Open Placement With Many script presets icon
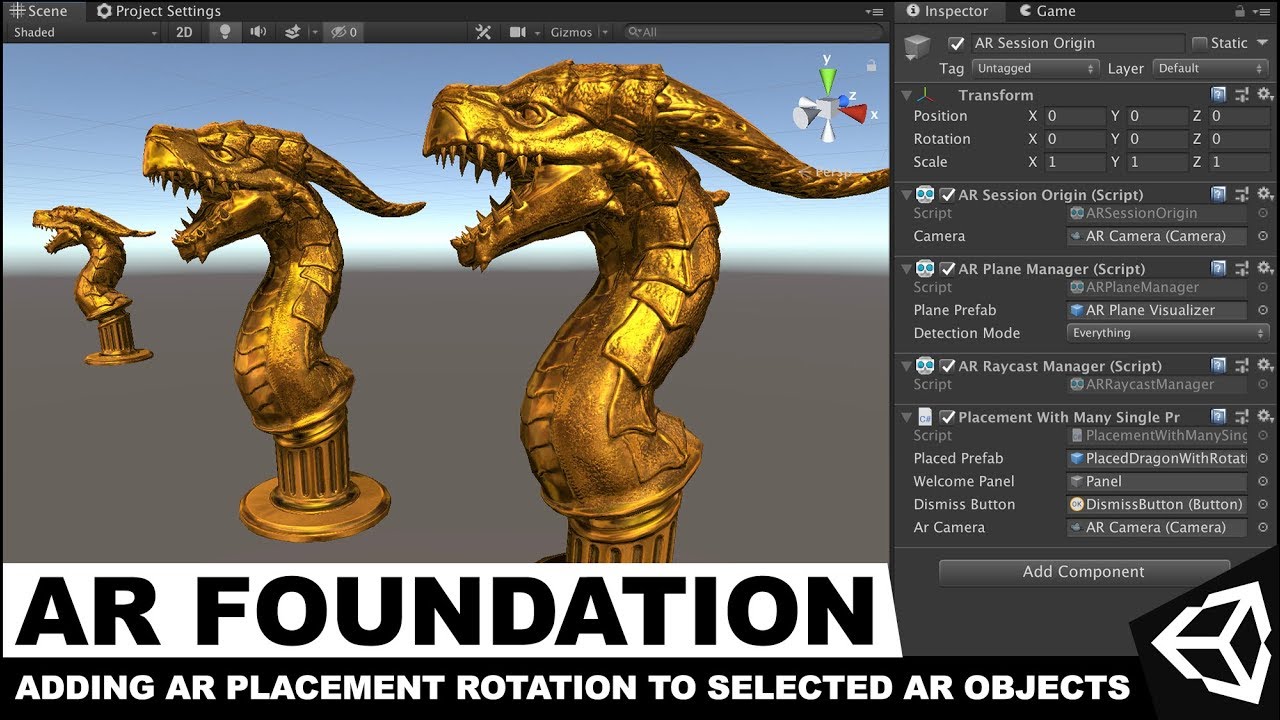The width and height of the screenshot is (1280, 720). tap(1242, 416)
